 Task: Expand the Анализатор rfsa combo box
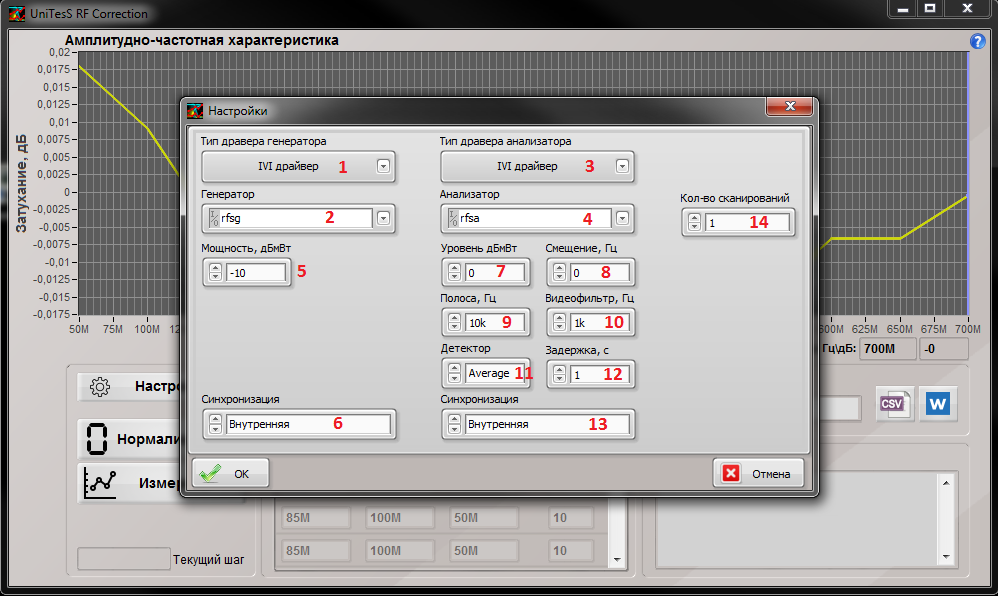(622, 218)
